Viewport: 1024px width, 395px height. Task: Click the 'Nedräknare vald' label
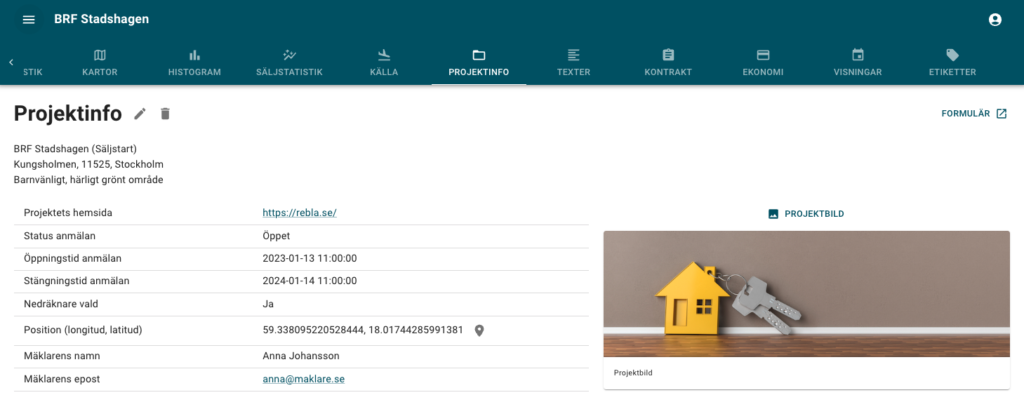(x=61, y=304)
